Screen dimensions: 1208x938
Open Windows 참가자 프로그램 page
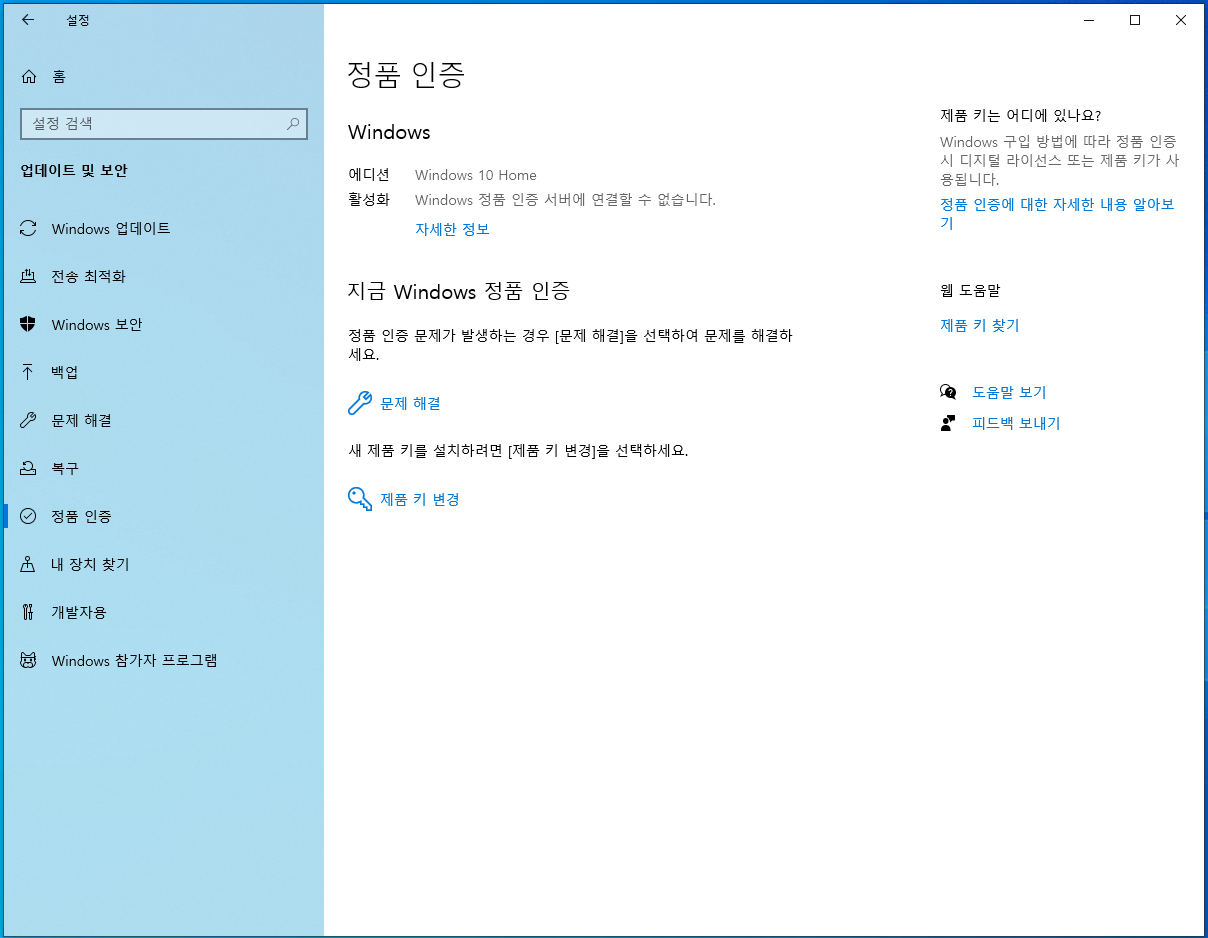163,661
